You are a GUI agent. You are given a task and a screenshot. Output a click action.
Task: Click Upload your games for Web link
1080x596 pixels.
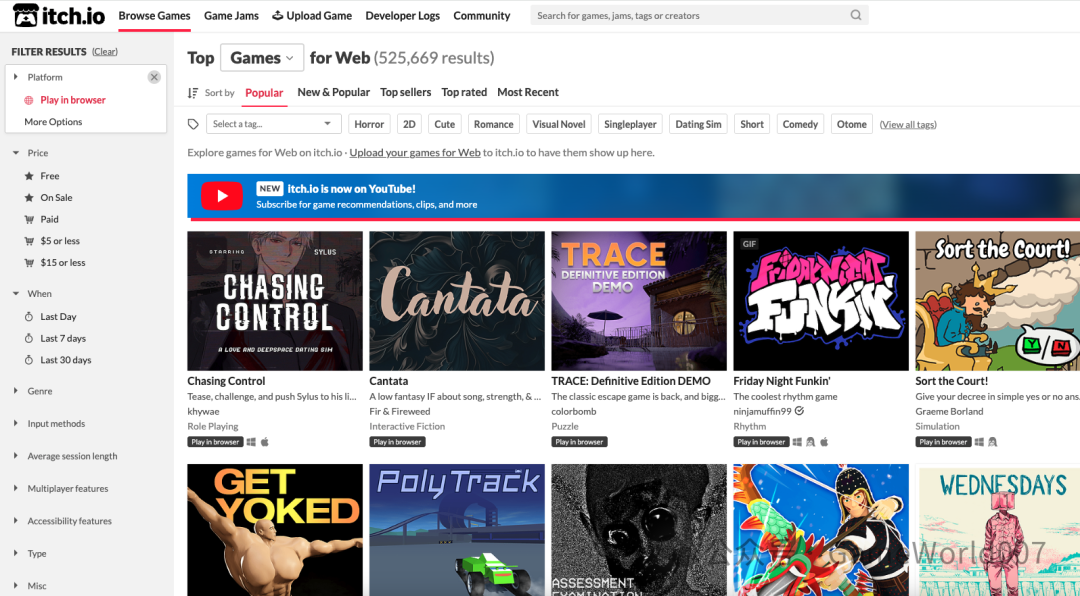[x=415, y=153]
